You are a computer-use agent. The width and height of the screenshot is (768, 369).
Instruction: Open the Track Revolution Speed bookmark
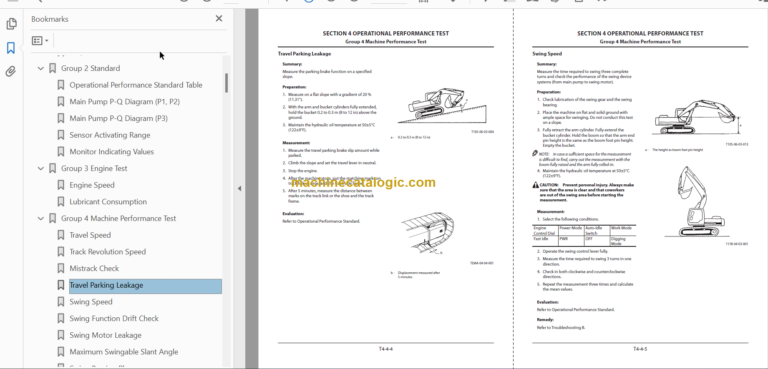(107, 252)
